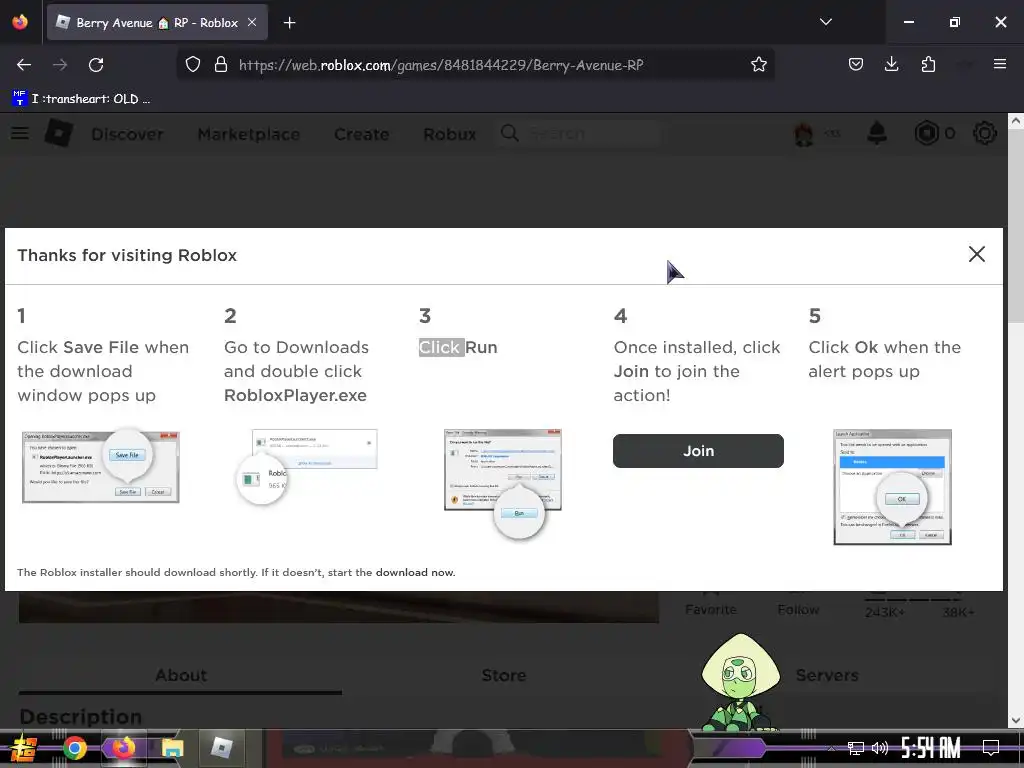Reload the Roblox page
1024x768 pixels.
point(96,65)
